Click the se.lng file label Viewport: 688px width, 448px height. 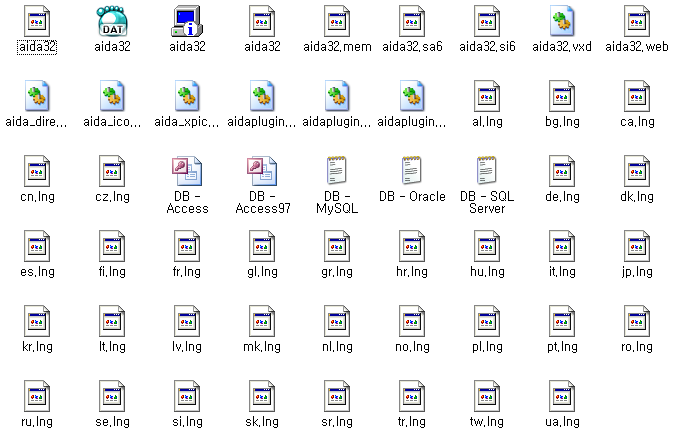(x=112, y=422)
